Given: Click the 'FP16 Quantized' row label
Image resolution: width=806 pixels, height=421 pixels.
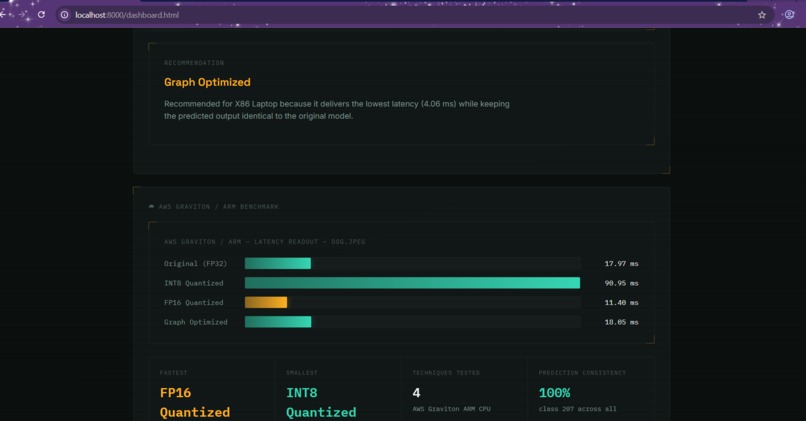Looking at the screenshot, I should click(x=194, y=303).
